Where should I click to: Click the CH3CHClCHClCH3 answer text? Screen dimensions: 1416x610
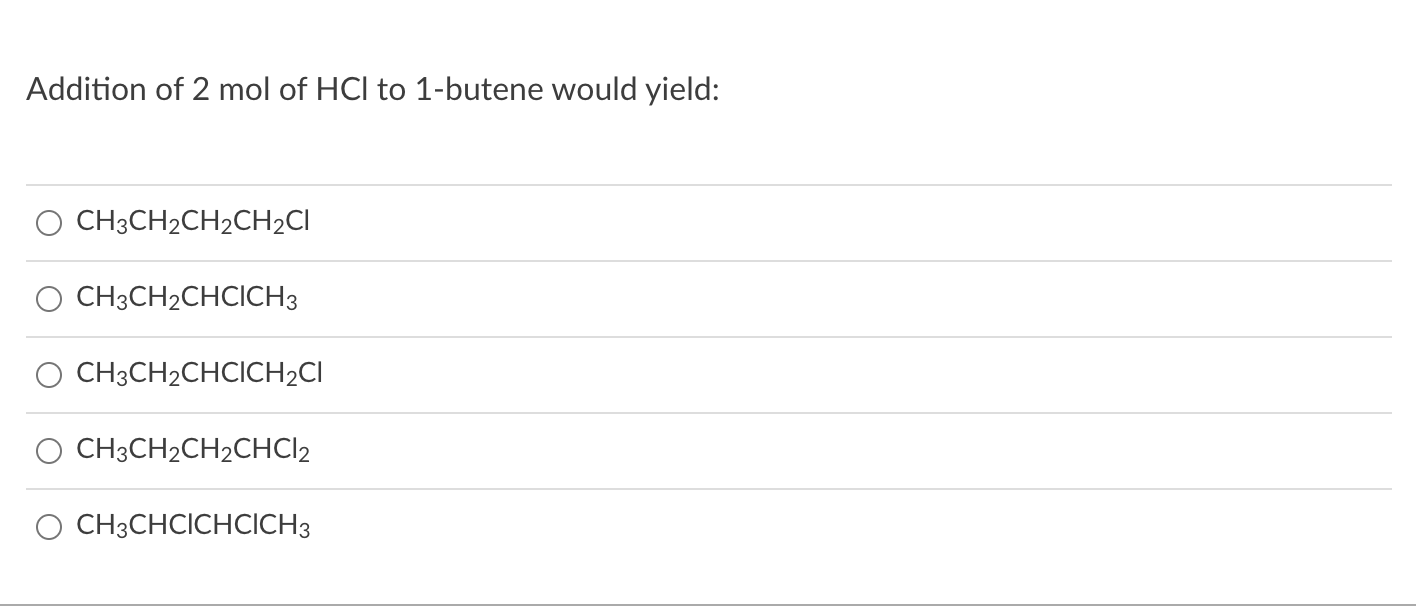click(x=193, y=525)
